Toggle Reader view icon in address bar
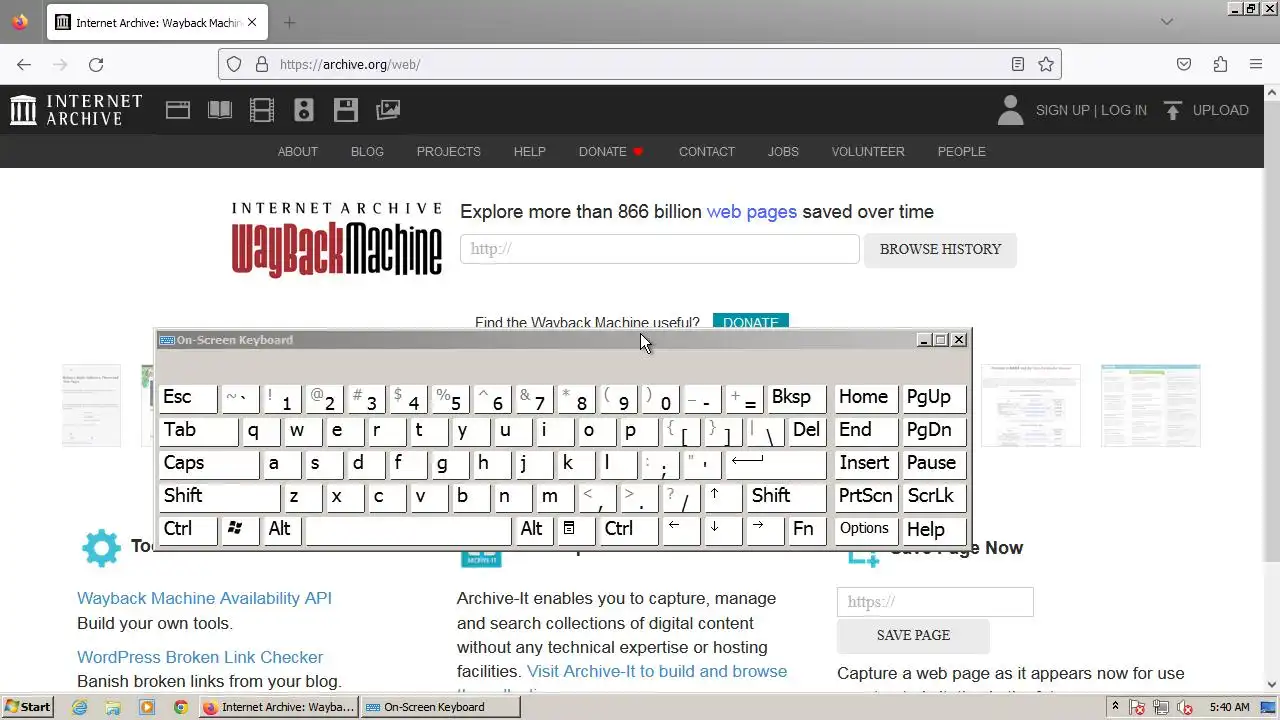The image size is (1280, 720). [1018, 64]
